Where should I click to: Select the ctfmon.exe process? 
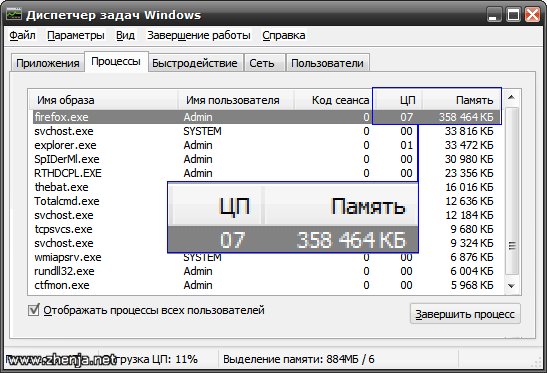coord(267,285)
